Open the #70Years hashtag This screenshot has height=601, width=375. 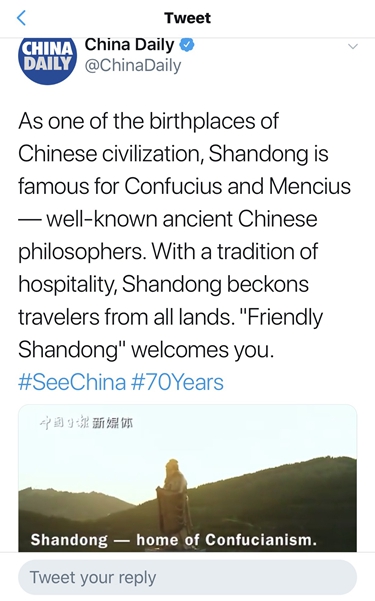pos(178,382)
